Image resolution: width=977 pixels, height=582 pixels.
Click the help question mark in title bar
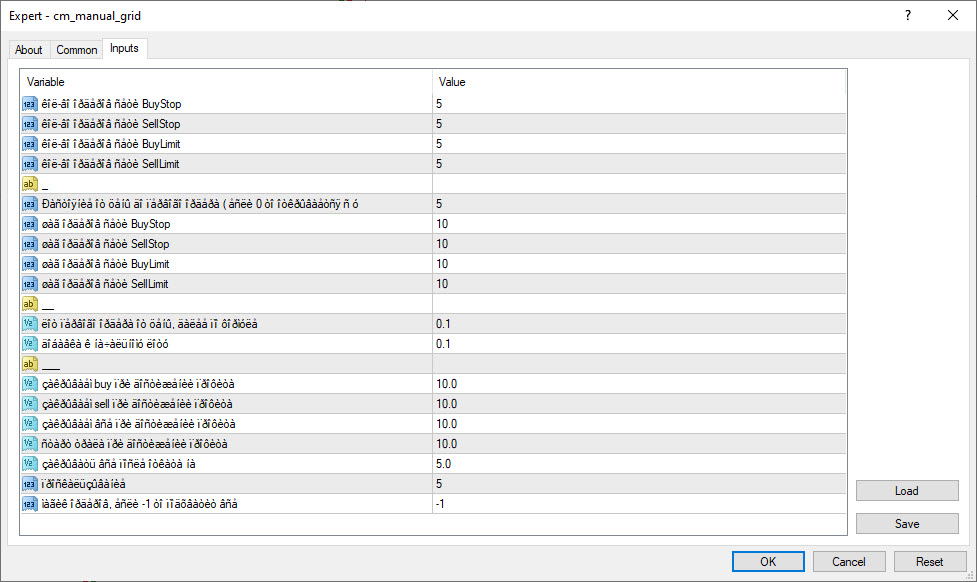tap(908, 15)
